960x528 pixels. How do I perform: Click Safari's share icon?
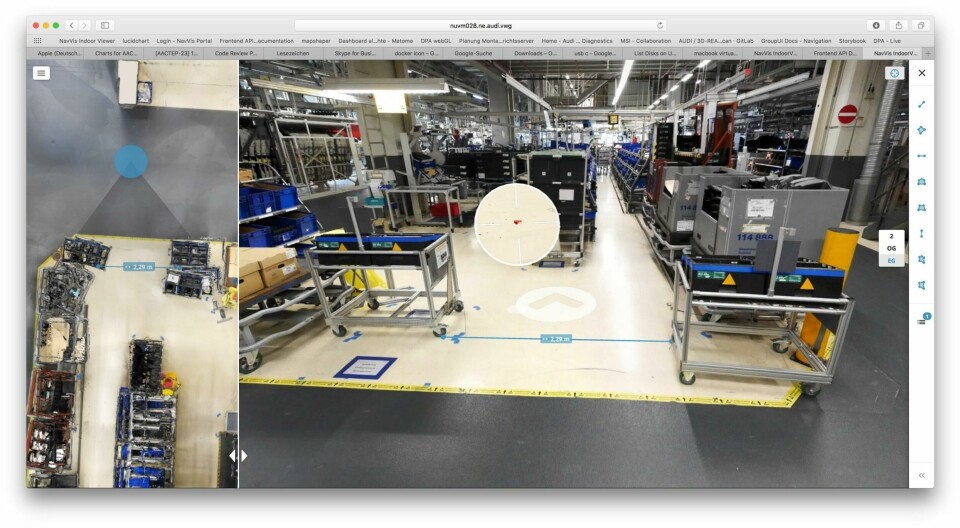pyautogui.click(x=898, y=25)
